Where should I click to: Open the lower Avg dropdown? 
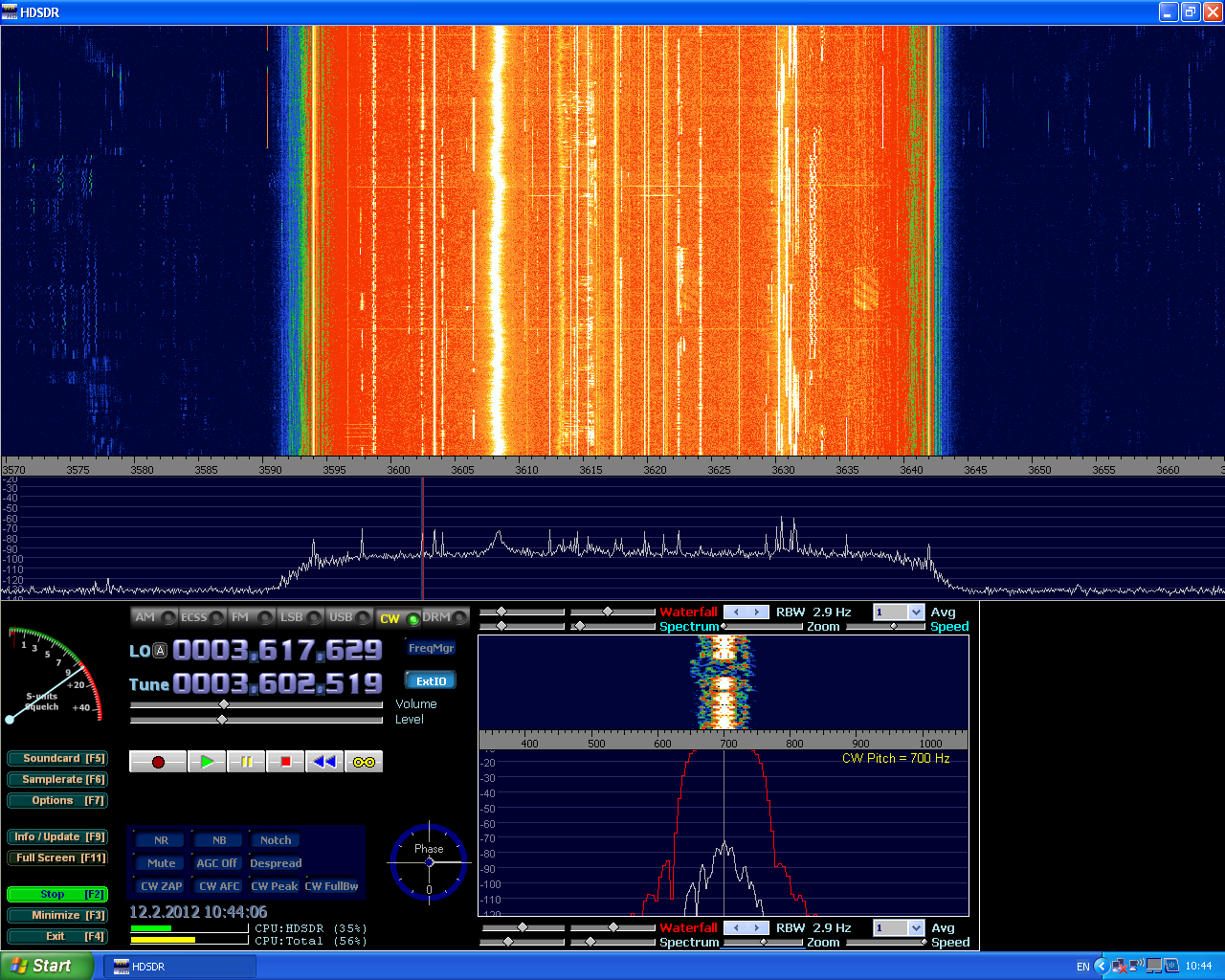pyautogui.click(x=916, y=928)
